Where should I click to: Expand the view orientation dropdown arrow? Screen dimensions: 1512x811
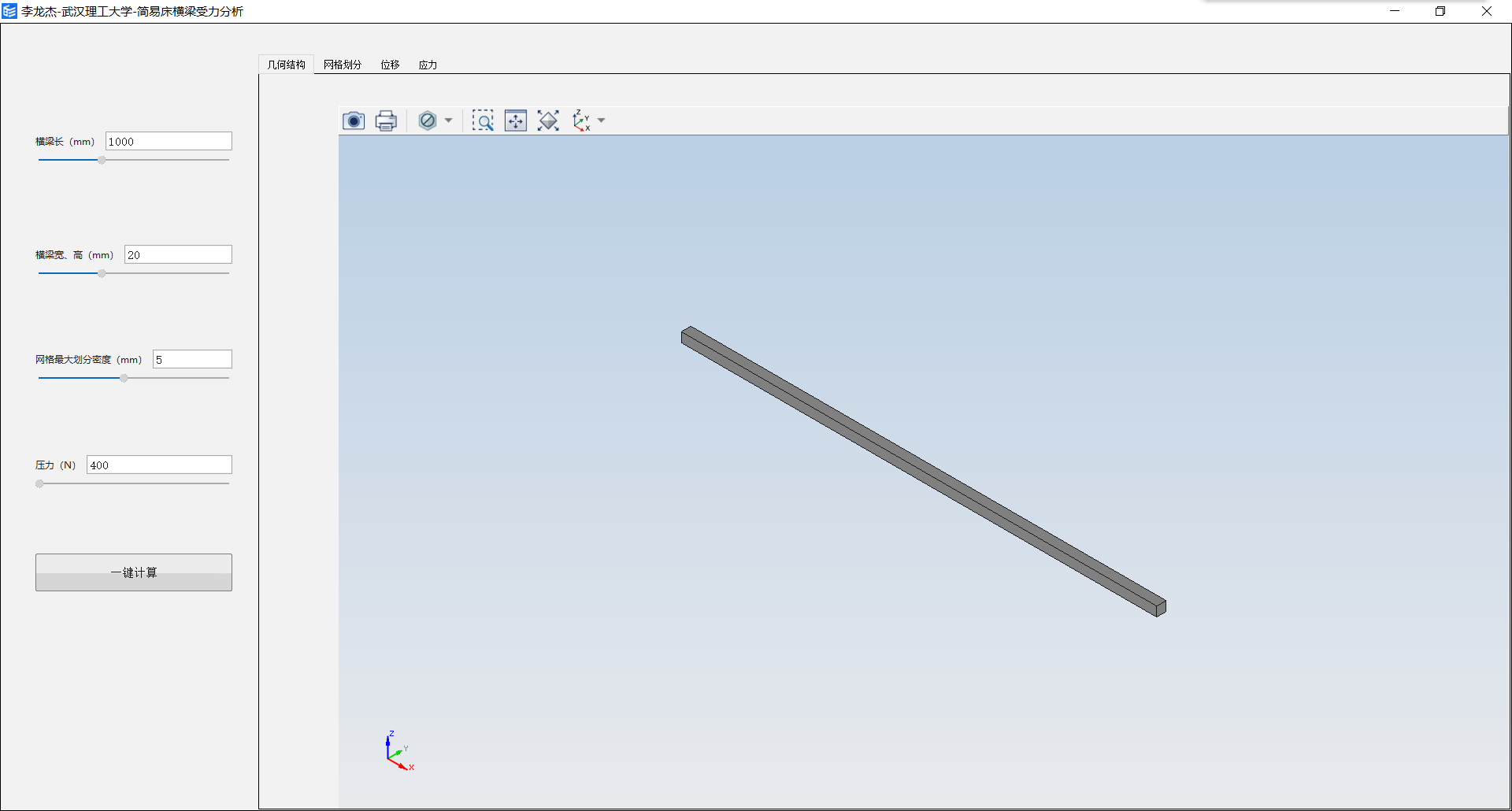602,120
